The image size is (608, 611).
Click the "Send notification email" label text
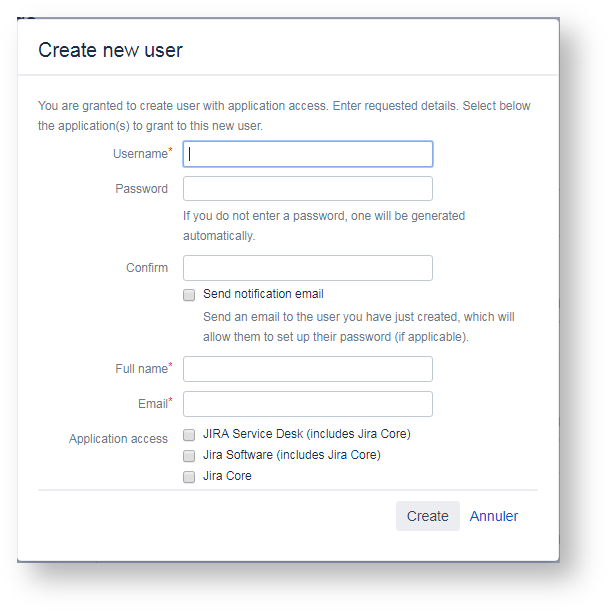pos(263,294)
